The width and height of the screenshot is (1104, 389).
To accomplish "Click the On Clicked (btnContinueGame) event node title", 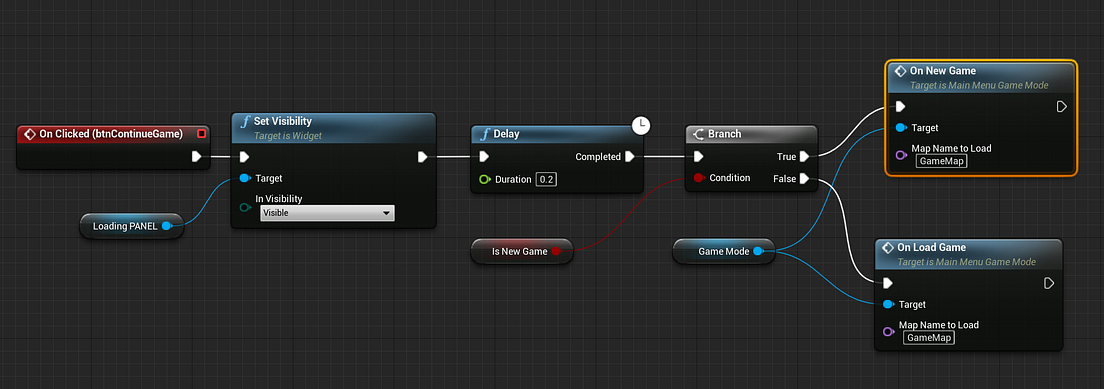I will (111, 133).
